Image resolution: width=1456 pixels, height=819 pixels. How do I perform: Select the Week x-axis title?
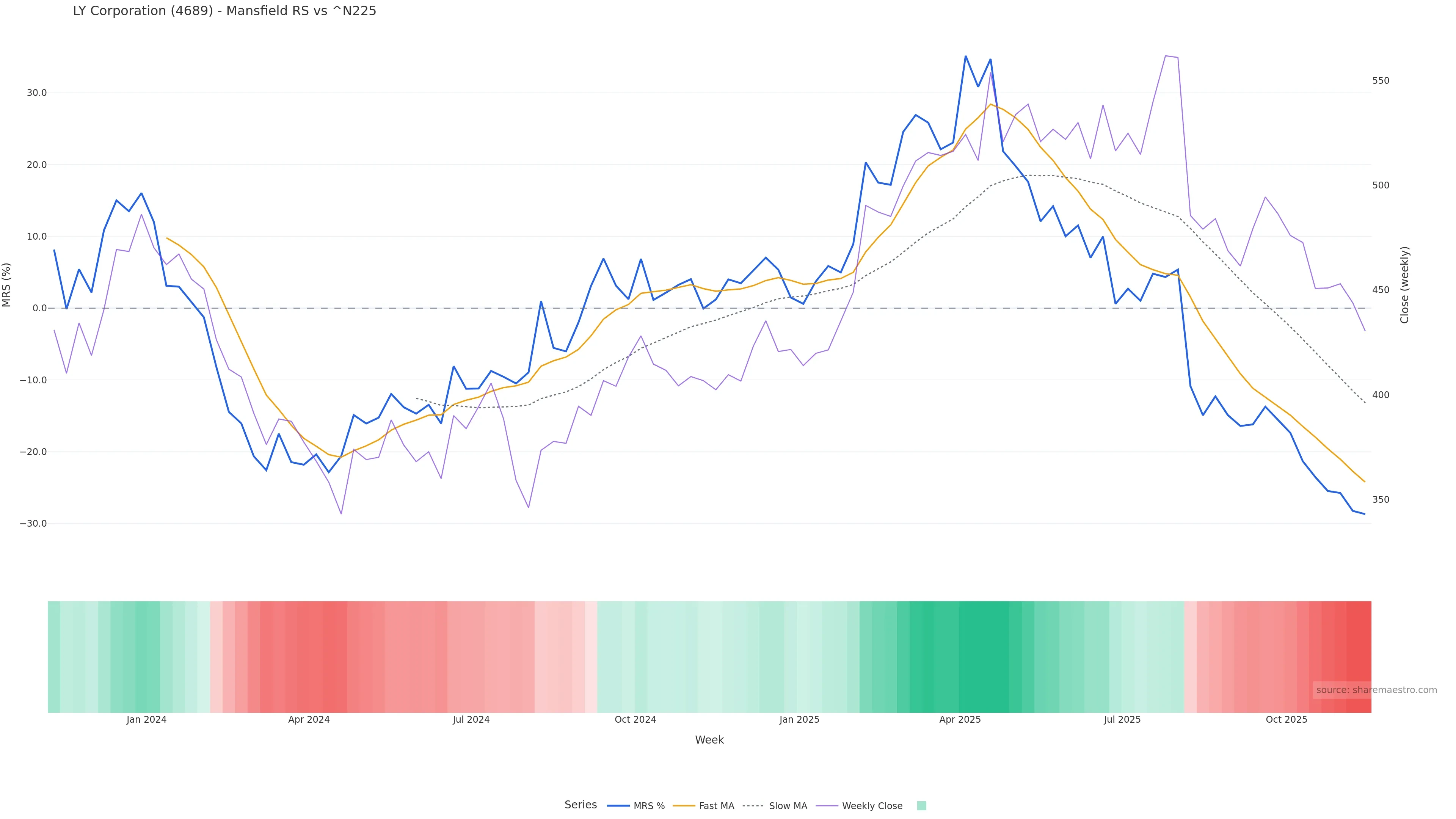(x=709, y=740)
